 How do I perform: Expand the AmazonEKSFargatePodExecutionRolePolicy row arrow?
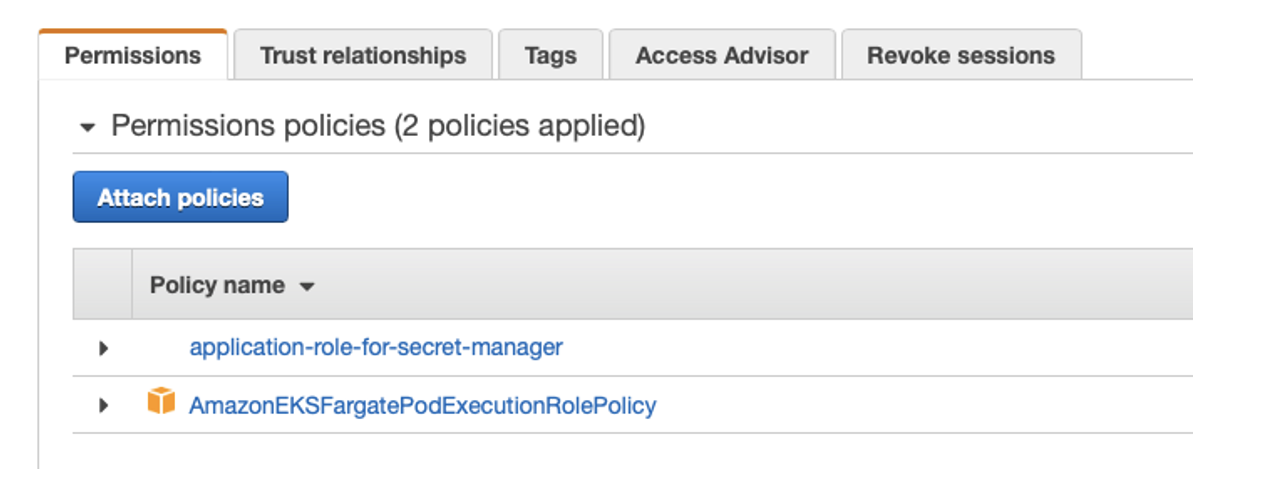click(x=103, y=406)
